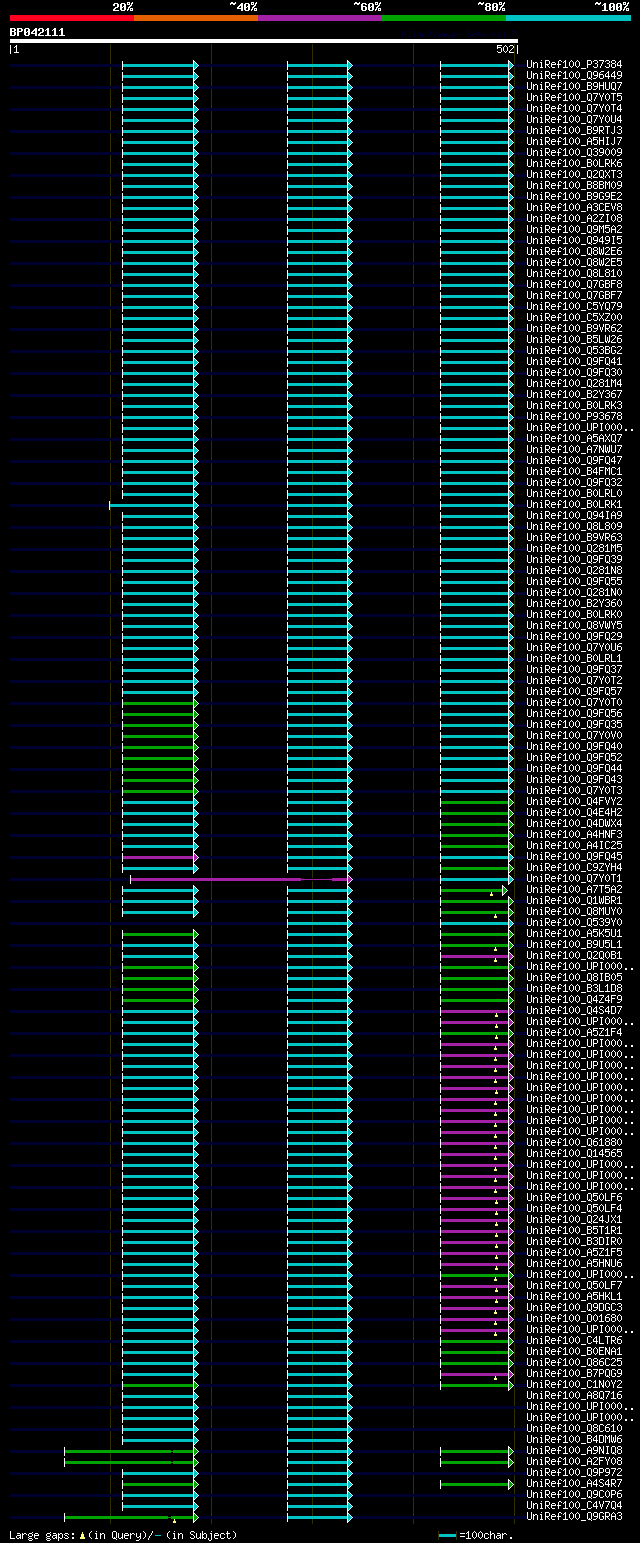
Task: Click the white query sequence ruler bar
Action: pos(264,41)
